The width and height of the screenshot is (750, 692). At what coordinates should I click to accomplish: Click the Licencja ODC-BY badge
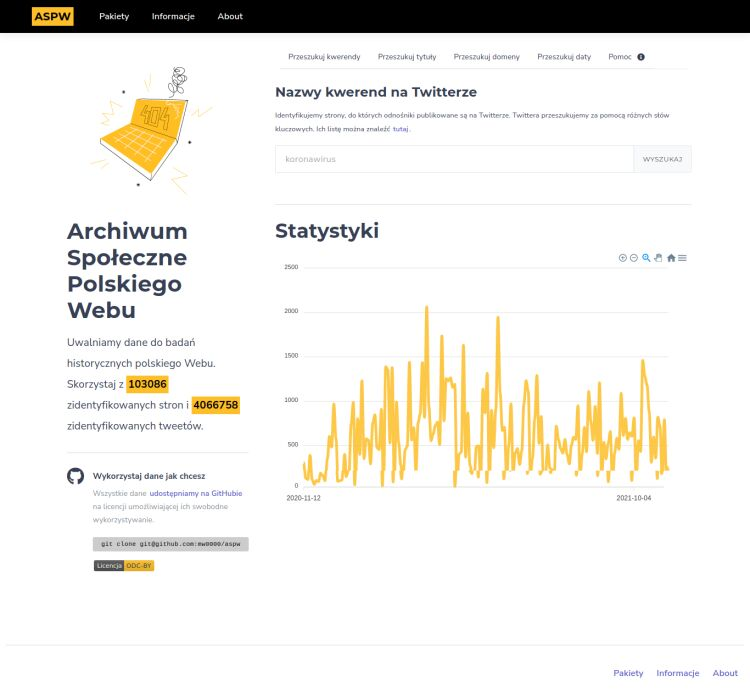124,565
